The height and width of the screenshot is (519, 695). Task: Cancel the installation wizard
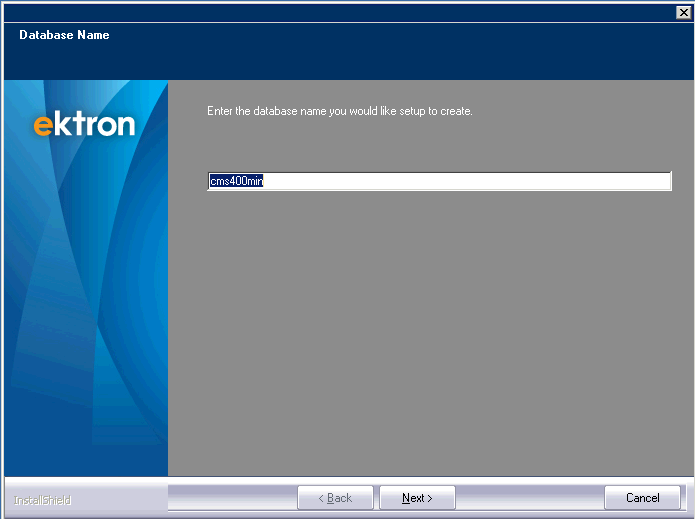coord(642,498)
